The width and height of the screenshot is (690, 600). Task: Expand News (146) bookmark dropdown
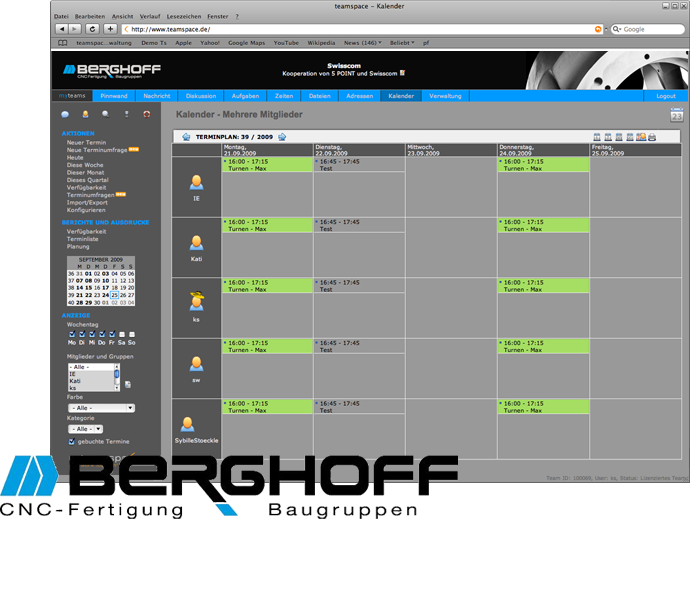tap(363, 43)
